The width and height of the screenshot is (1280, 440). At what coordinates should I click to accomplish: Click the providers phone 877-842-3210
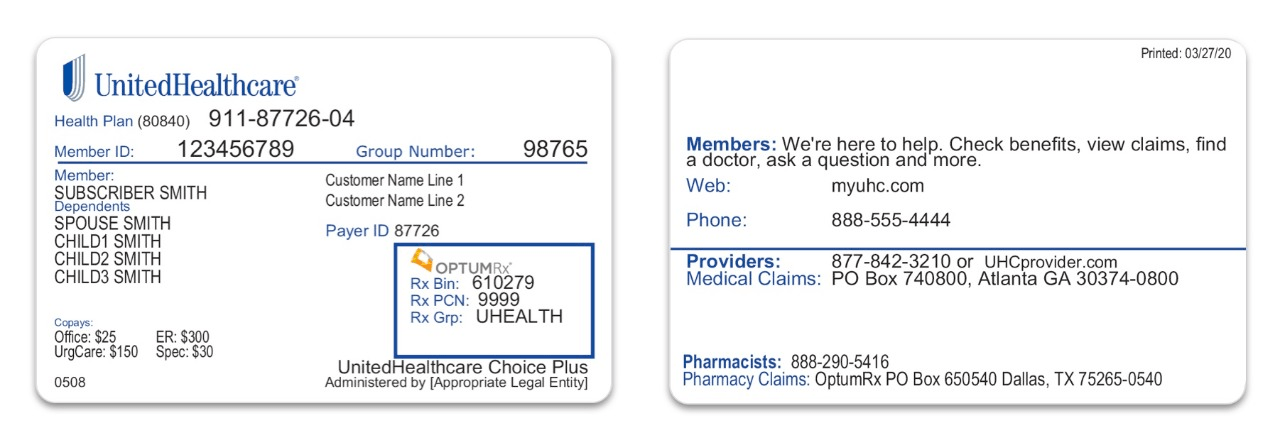pos(891,262)
